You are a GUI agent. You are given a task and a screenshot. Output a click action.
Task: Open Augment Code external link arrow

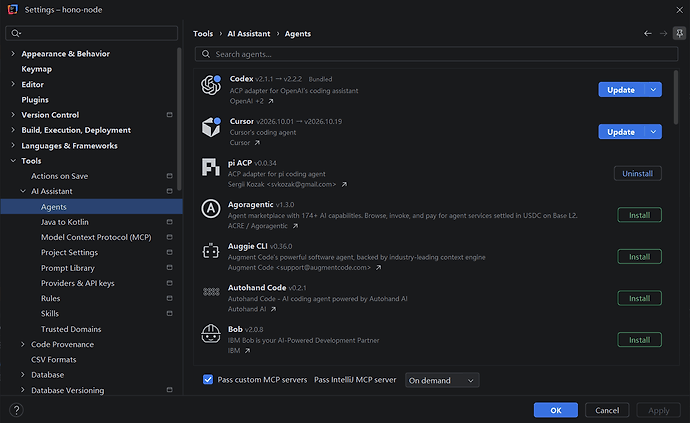tap(378, 268)
